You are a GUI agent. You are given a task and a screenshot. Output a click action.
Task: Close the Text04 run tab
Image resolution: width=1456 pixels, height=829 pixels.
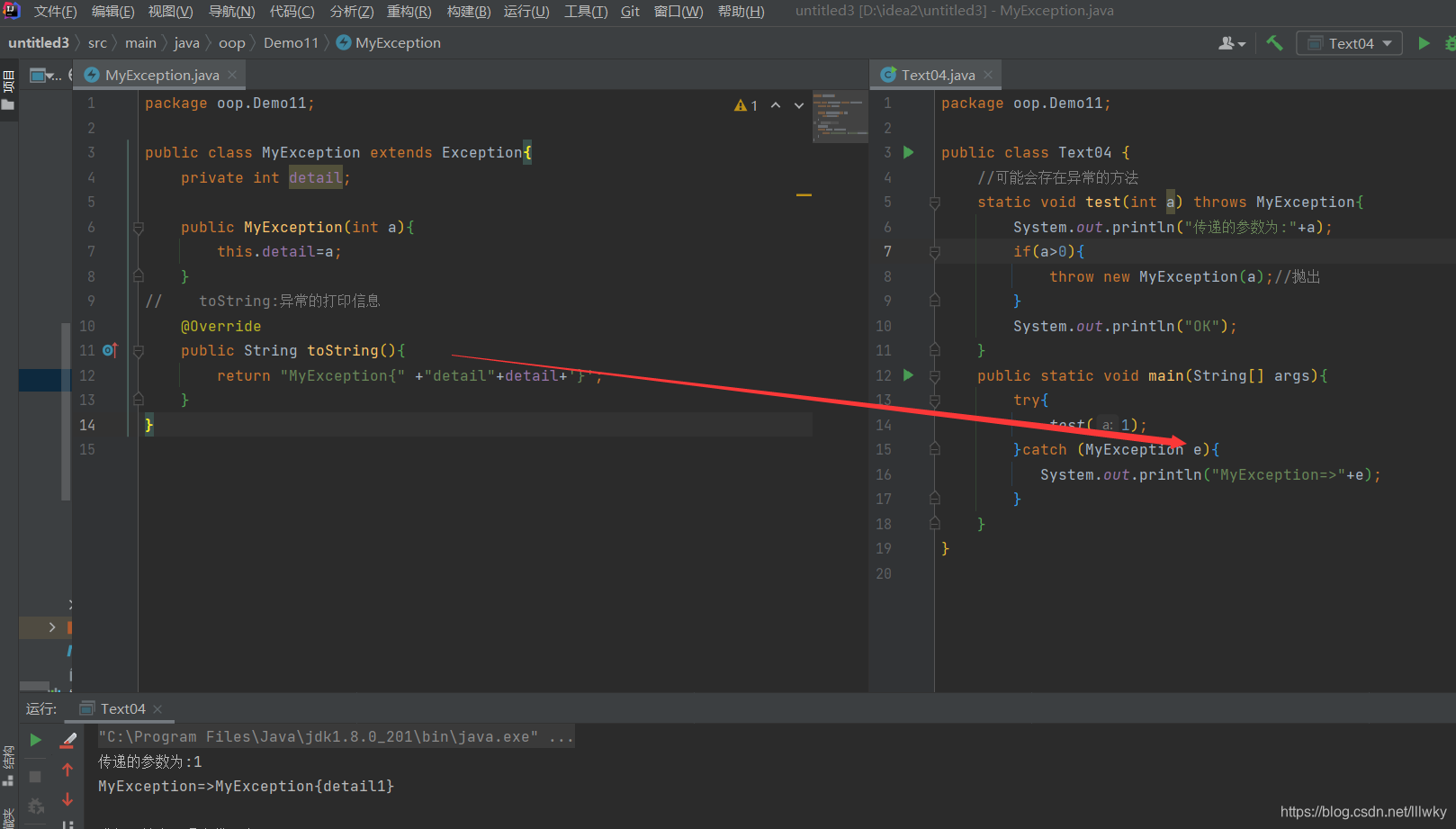[x=157, y=709]
